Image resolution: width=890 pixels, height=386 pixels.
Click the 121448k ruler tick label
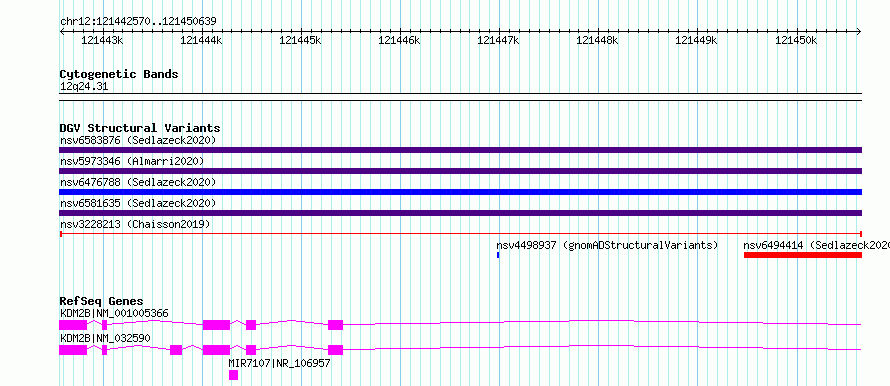[597, 40]
